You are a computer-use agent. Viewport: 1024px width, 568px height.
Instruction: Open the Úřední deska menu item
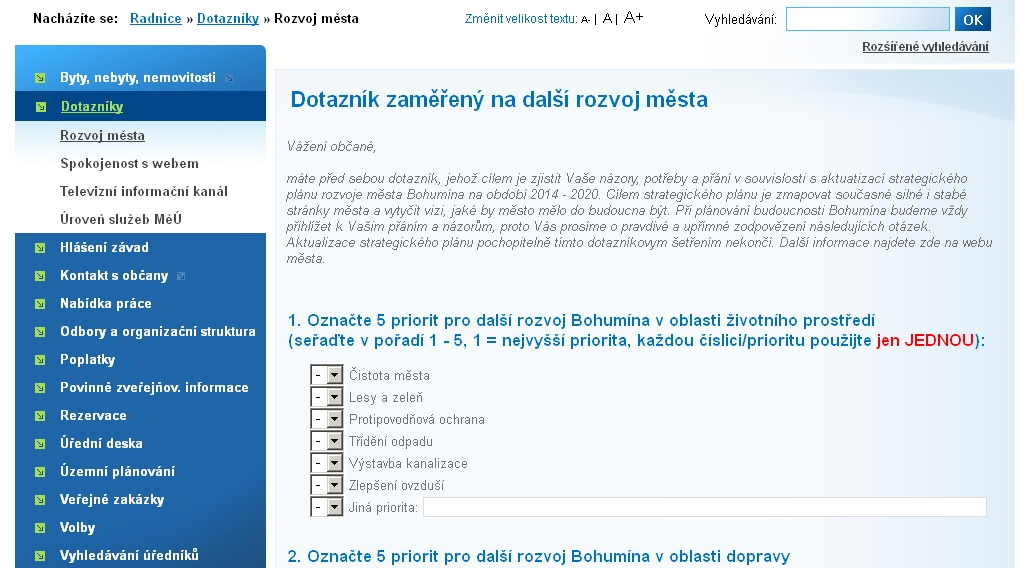click(101, 443)
